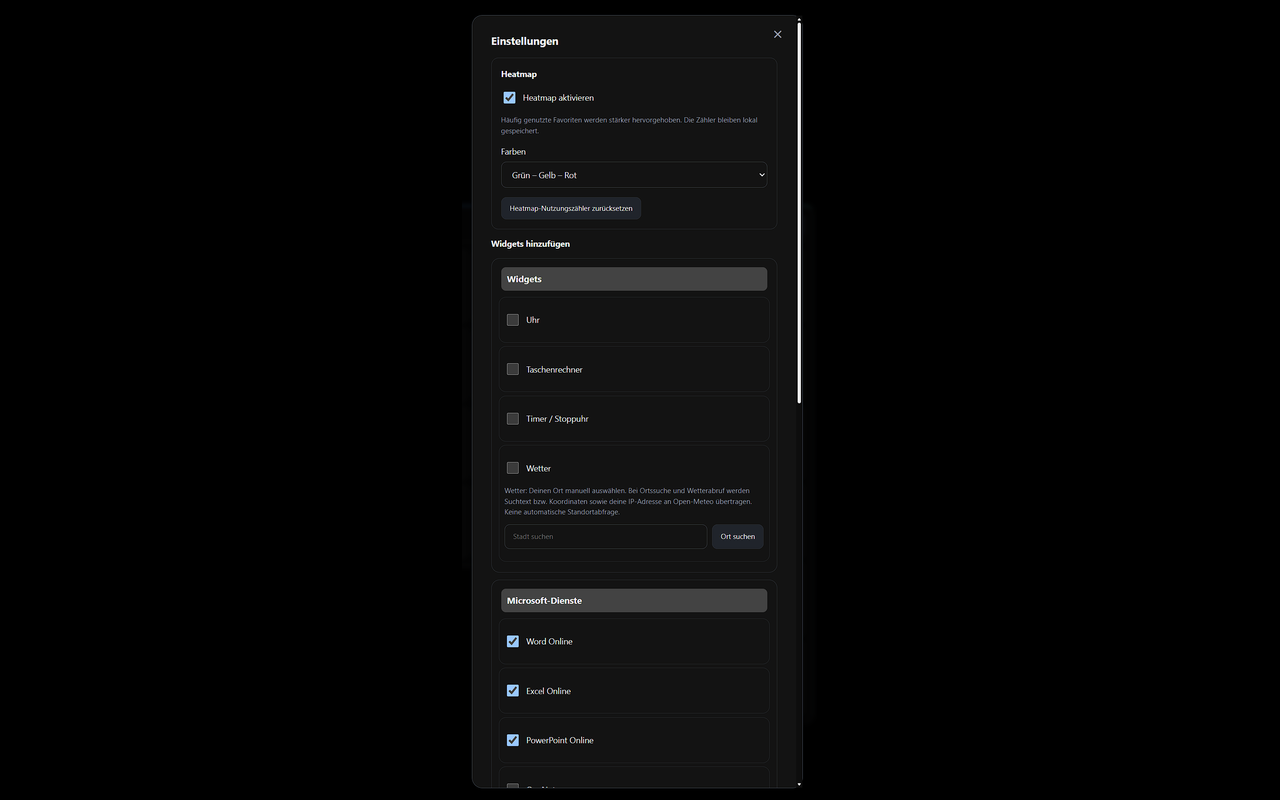This screenshot has height=800, width=1280.
Task: Click the dialog's vertical scrollbar thumb
Action: pos(799,213)
